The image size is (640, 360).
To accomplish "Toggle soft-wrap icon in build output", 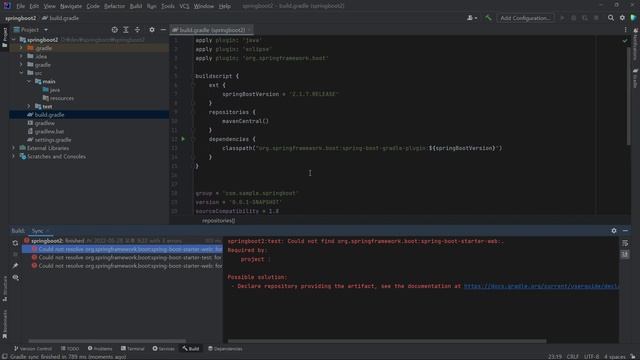I will [x=625, y=243].
